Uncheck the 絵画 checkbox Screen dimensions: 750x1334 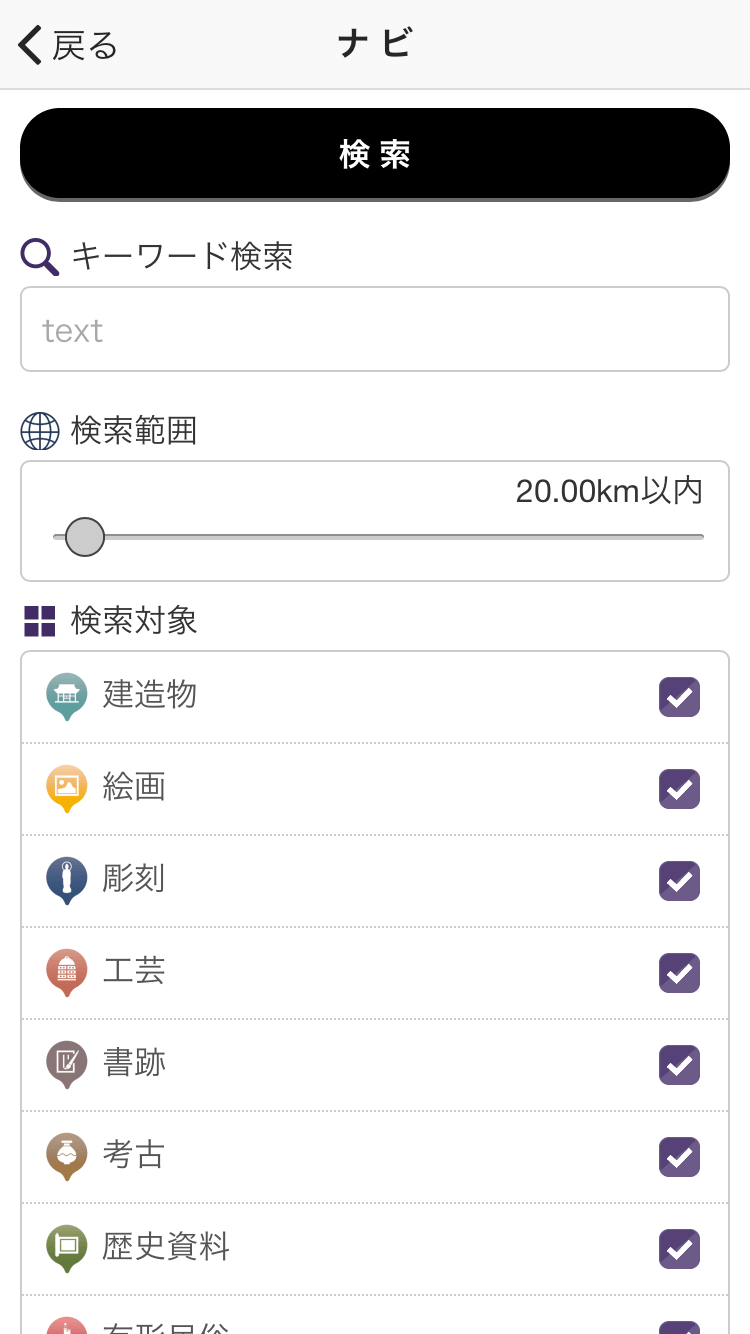click(679, 789)
